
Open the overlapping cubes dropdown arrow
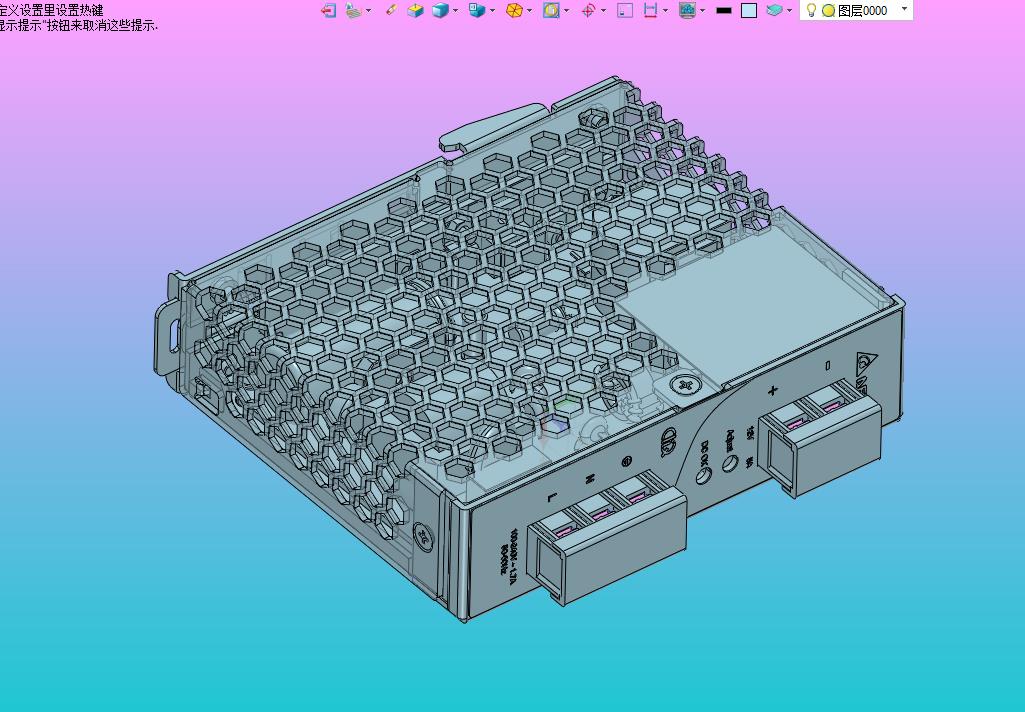click(492, 10)
